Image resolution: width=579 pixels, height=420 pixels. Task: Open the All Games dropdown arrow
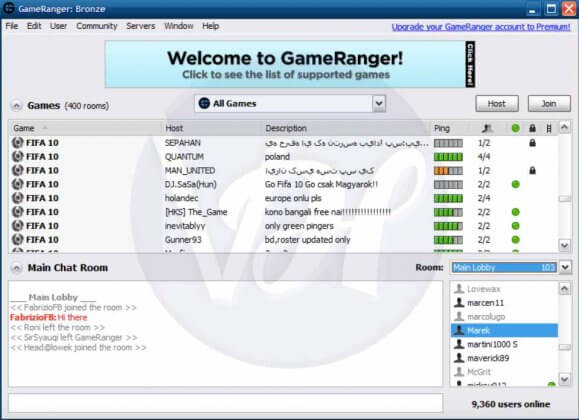[379, 103]
